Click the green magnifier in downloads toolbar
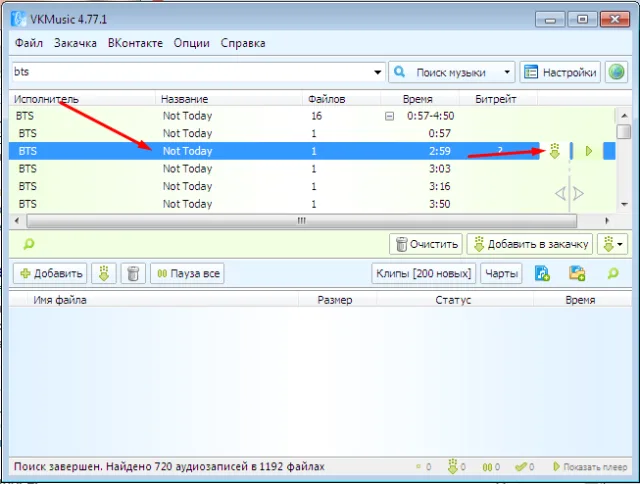Image resolution: width=640 pixels, height=484 pixels. (x=613, y=273)
